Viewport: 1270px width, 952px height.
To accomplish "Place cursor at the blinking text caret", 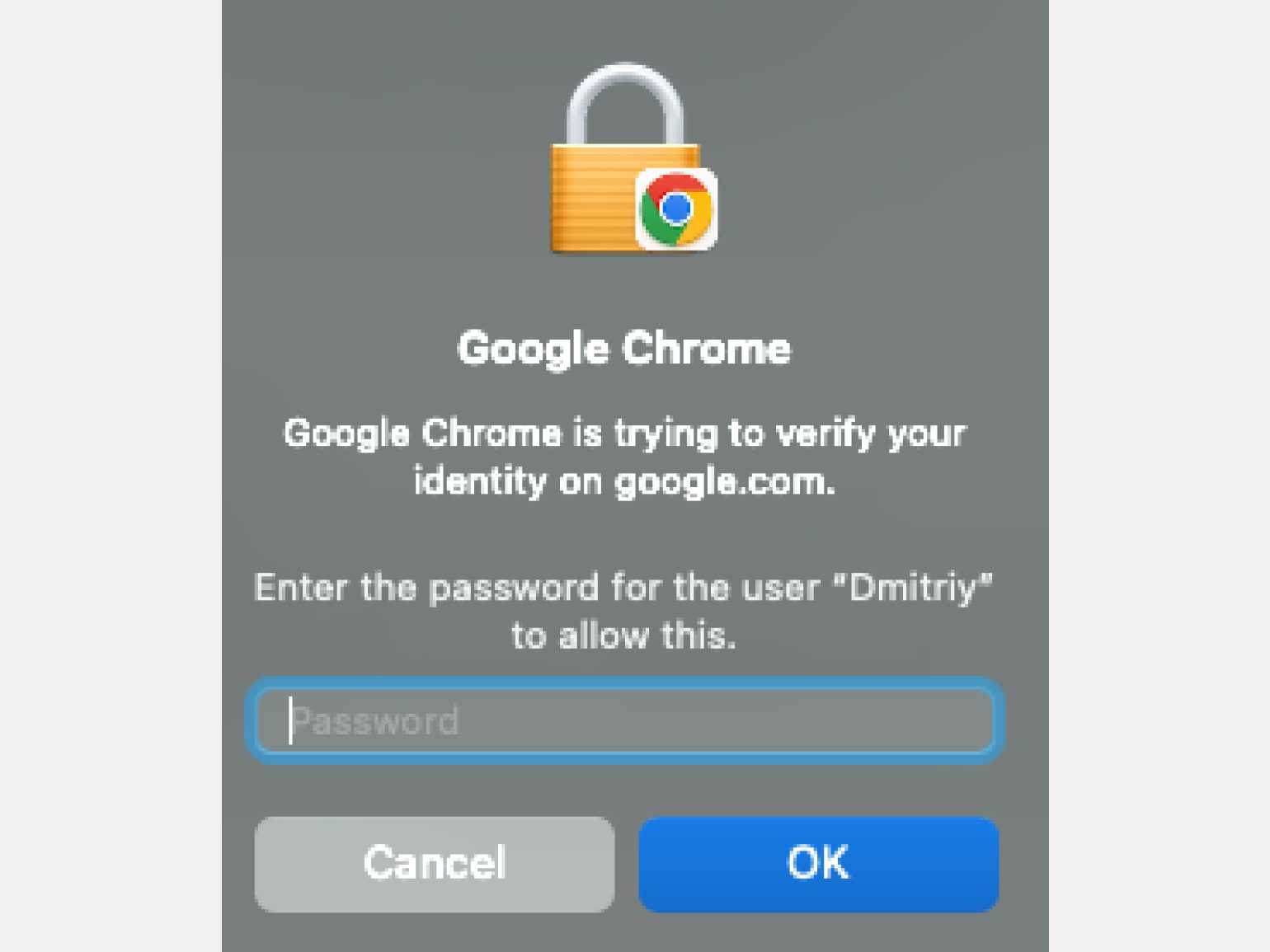I will (290, 720).
